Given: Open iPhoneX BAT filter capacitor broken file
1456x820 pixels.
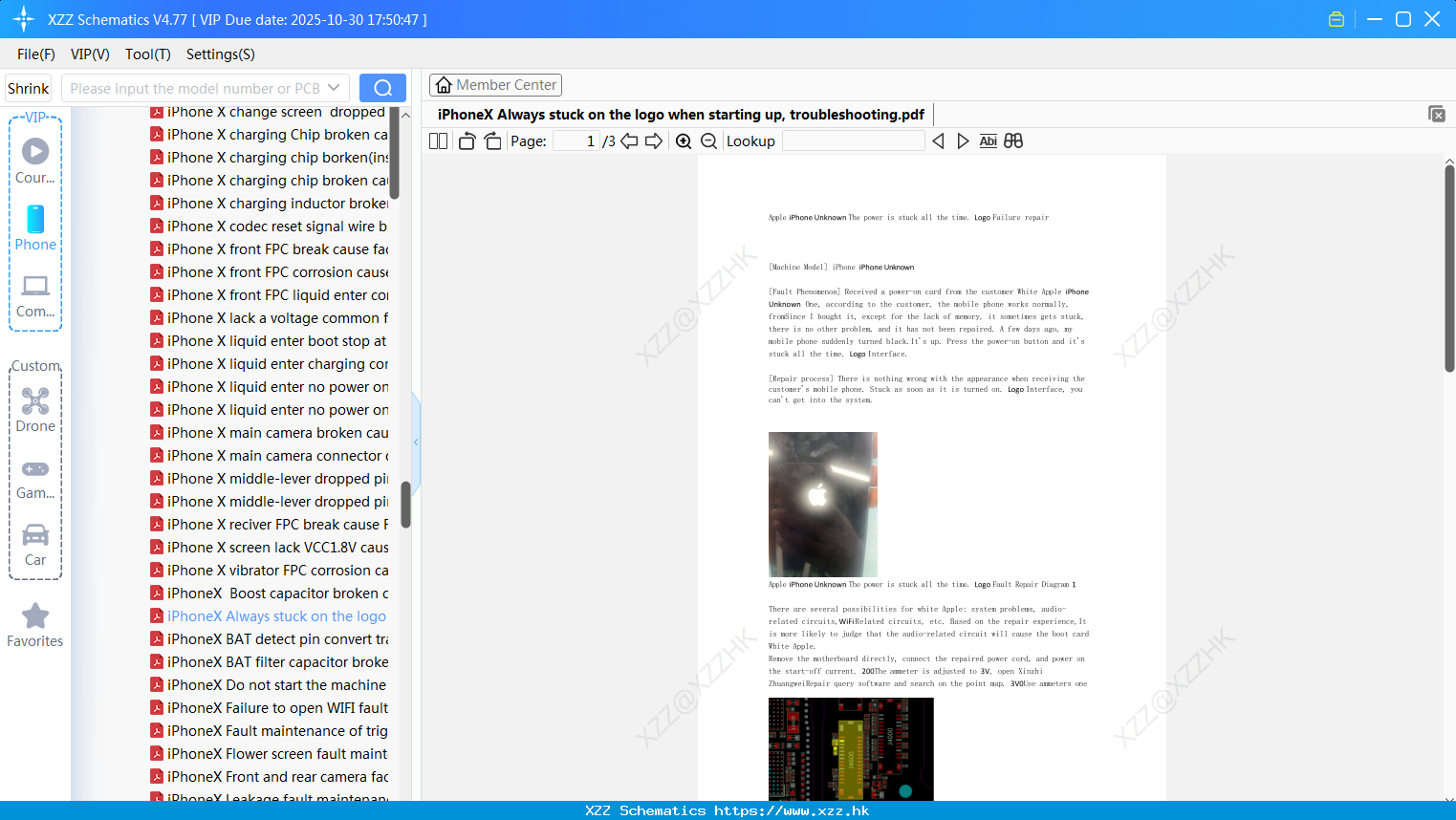Looking at the screenshot, I should (270, 662).
